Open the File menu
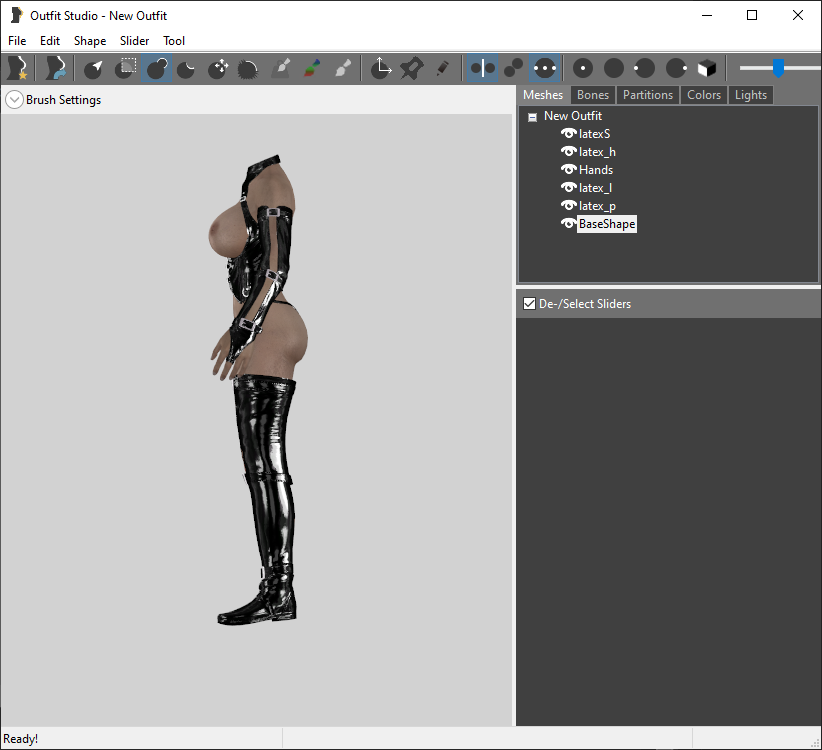Image resolution: width=822 pixels, height=750 pixels. (x=17, y=41)
